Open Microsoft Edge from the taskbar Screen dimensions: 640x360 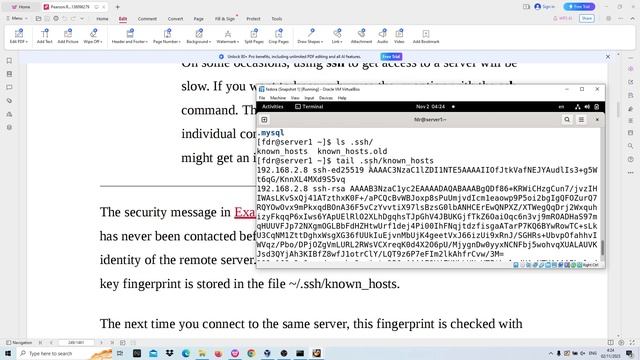pos(186,353)
